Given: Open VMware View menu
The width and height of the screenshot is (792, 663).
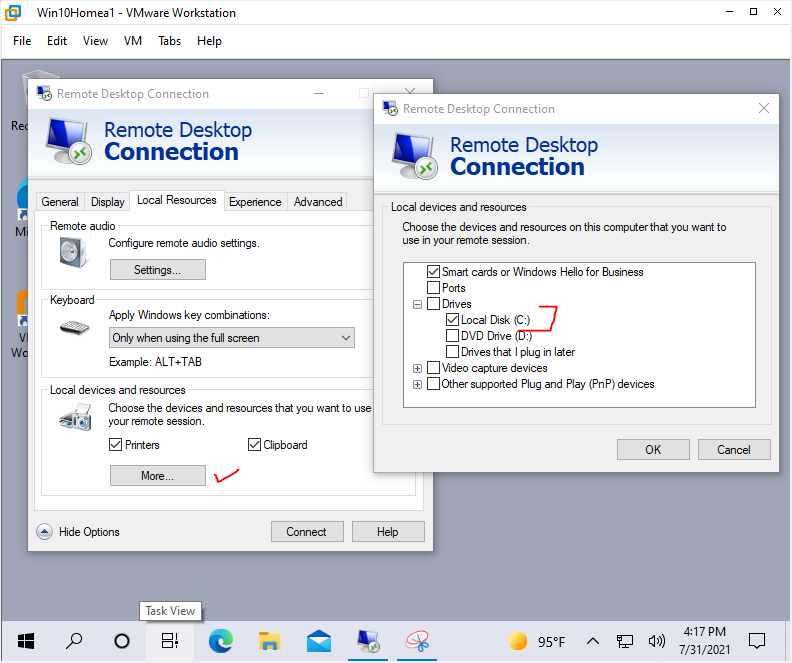Looking at the screenshot, I should click(95, 41).
